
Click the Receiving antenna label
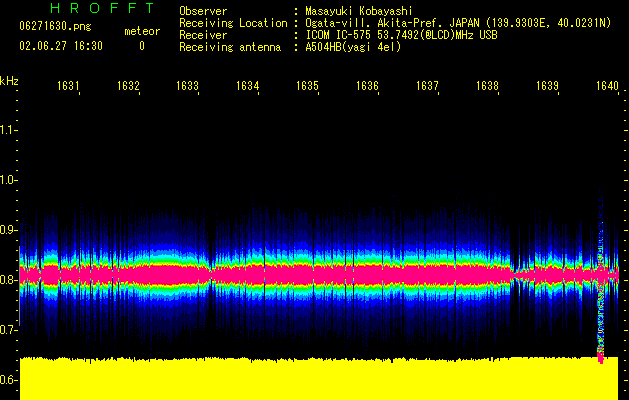click(x=230, y=47)
